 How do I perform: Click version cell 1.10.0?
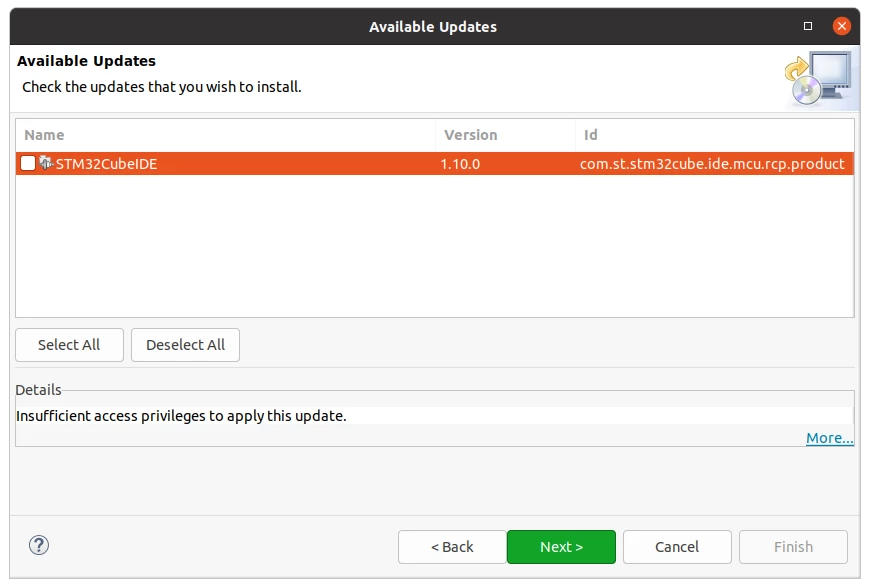[460, 164]
